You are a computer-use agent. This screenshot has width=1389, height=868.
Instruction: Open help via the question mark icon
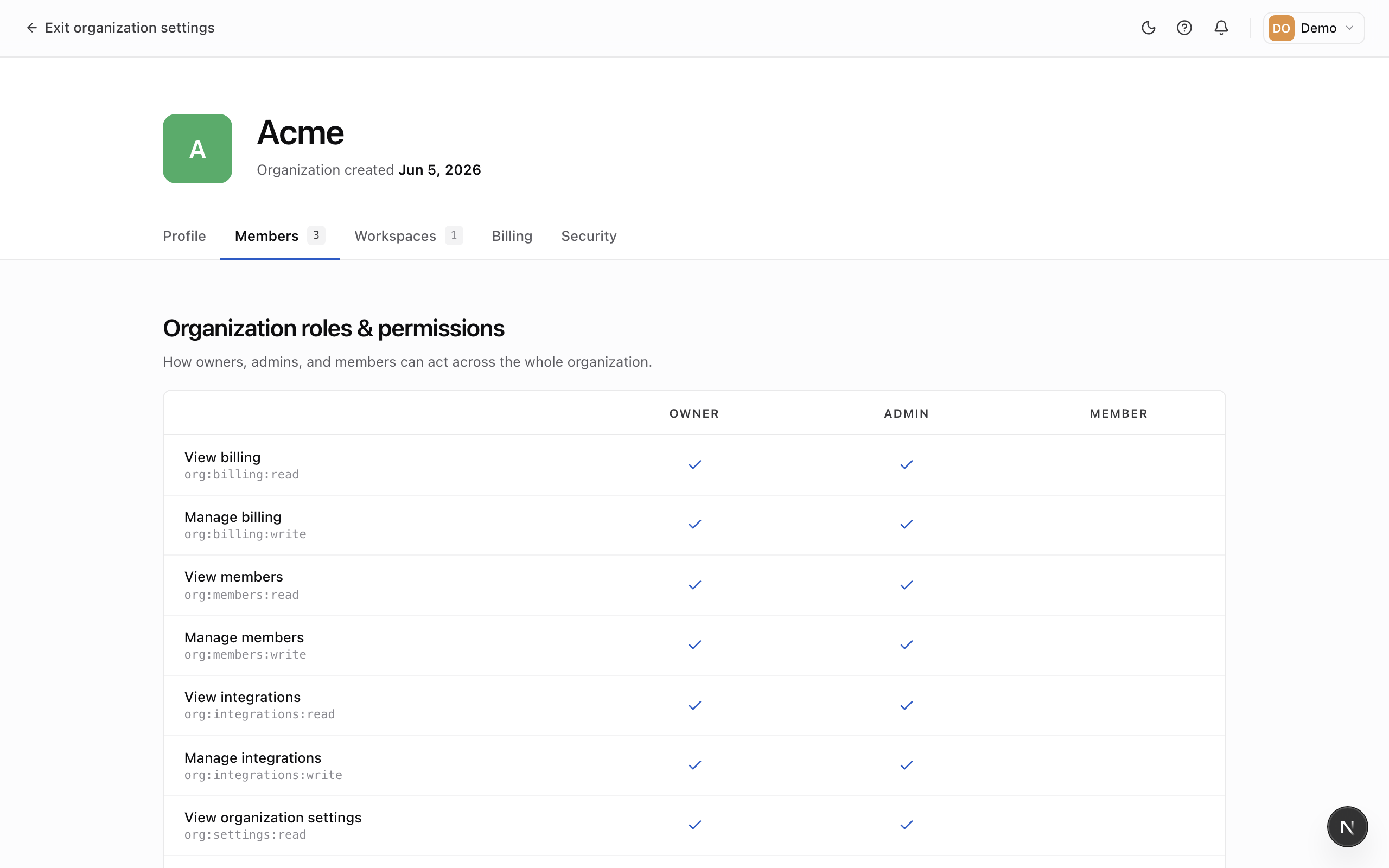tap(1184, 28)
